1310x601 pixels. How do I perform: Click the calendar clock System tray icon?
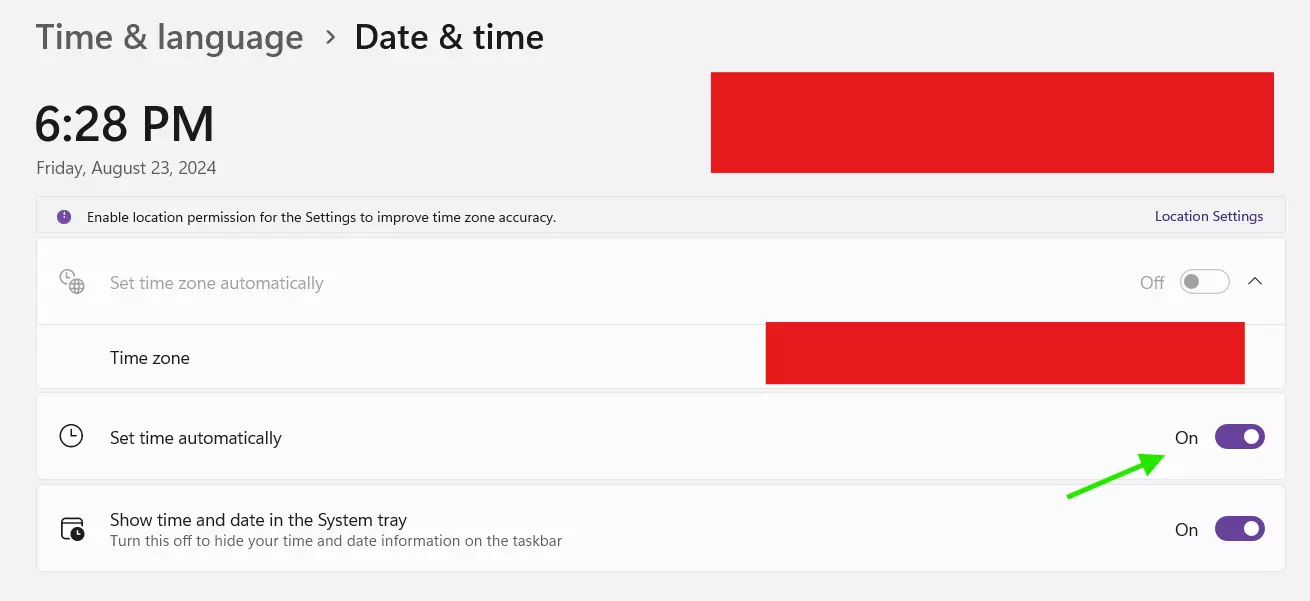(72, 529)
